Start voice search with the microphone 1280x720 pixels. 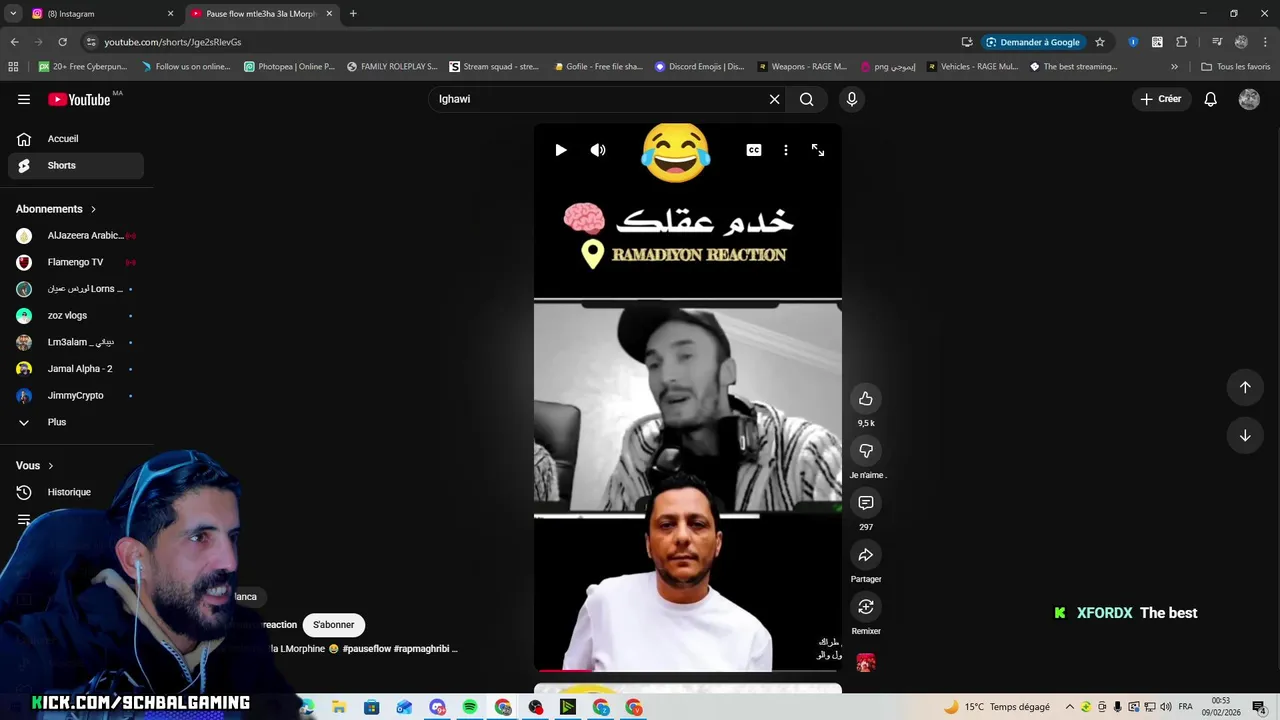coord(852,99)
